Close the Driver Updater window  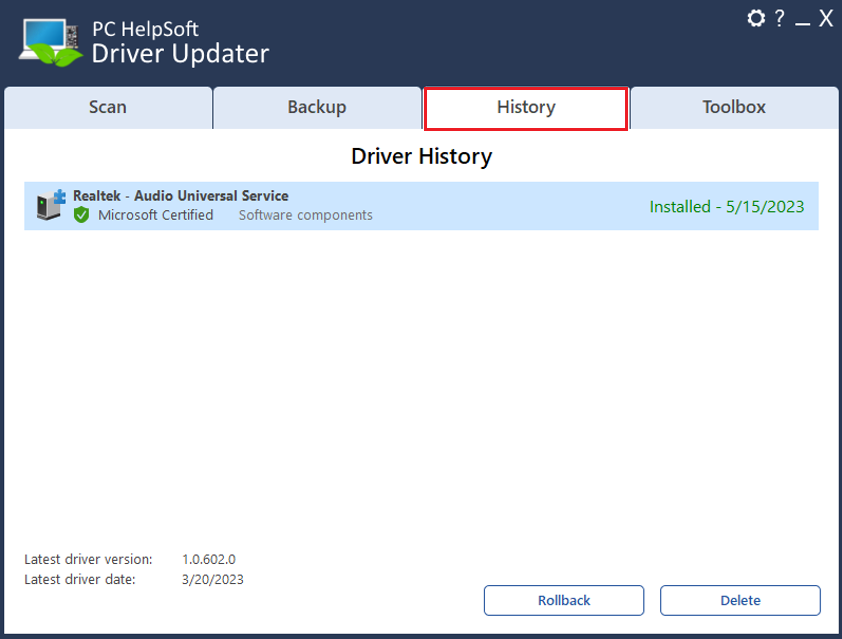tap(826, 19)
